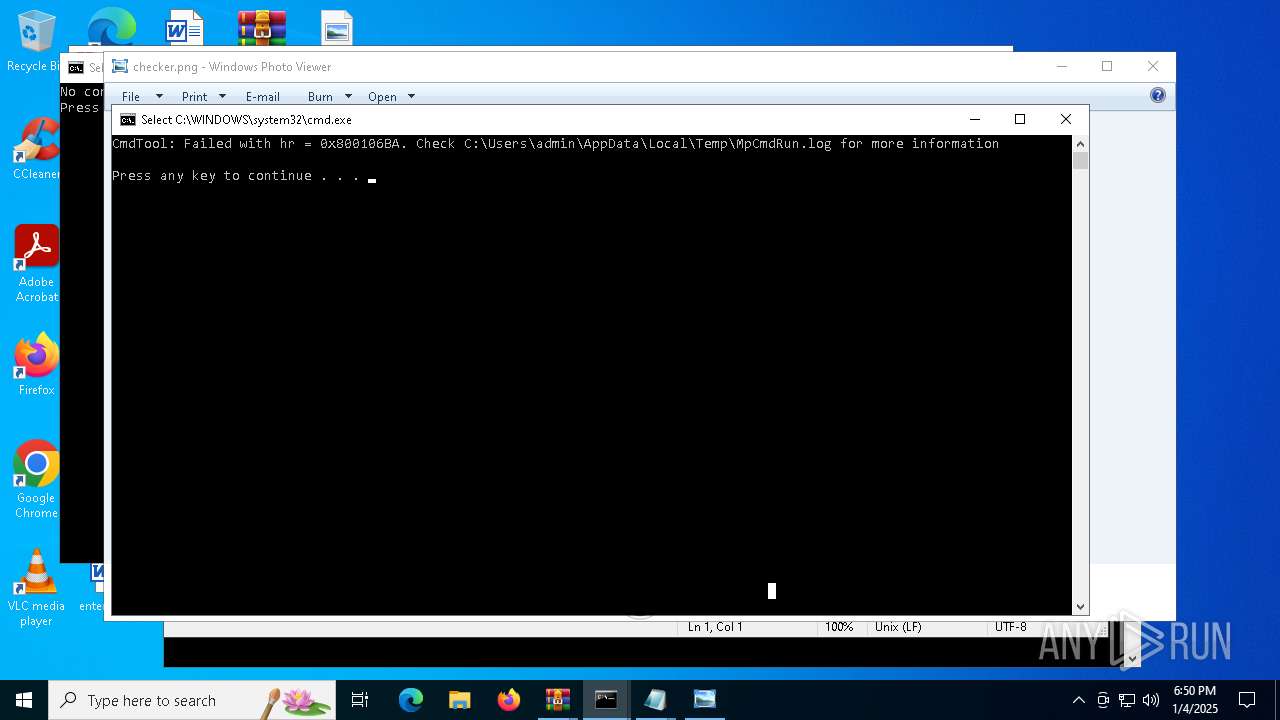Open Firefox from the taskbar
This screenshot has height=720, width=1280.
coord(509,700)
